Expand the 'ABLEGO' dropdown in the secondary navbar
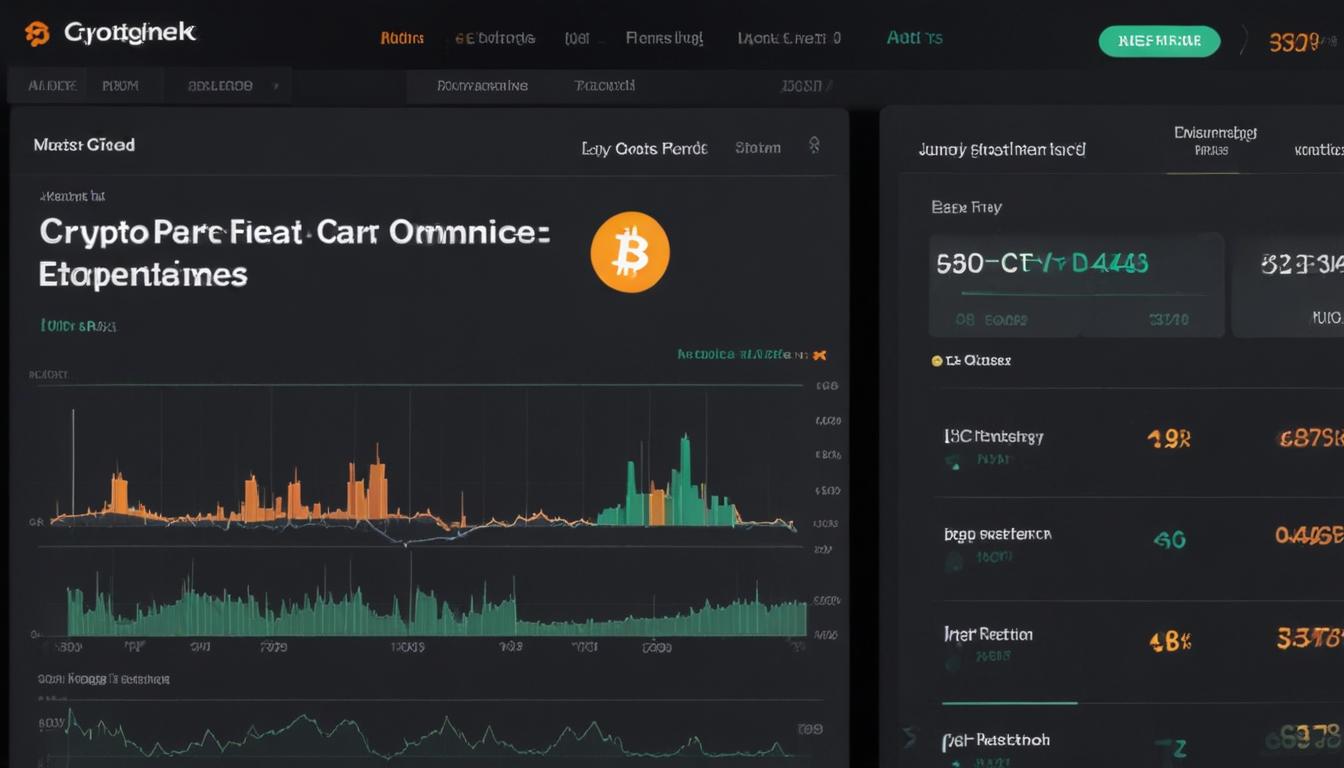 pos(228,85)
